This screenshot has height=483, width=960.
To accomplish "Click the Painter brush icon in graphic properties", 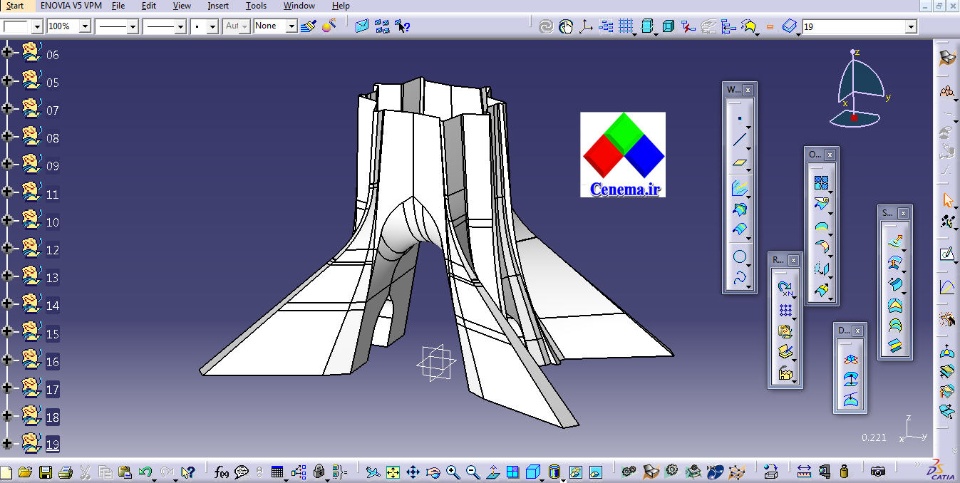I will point(308,26).
